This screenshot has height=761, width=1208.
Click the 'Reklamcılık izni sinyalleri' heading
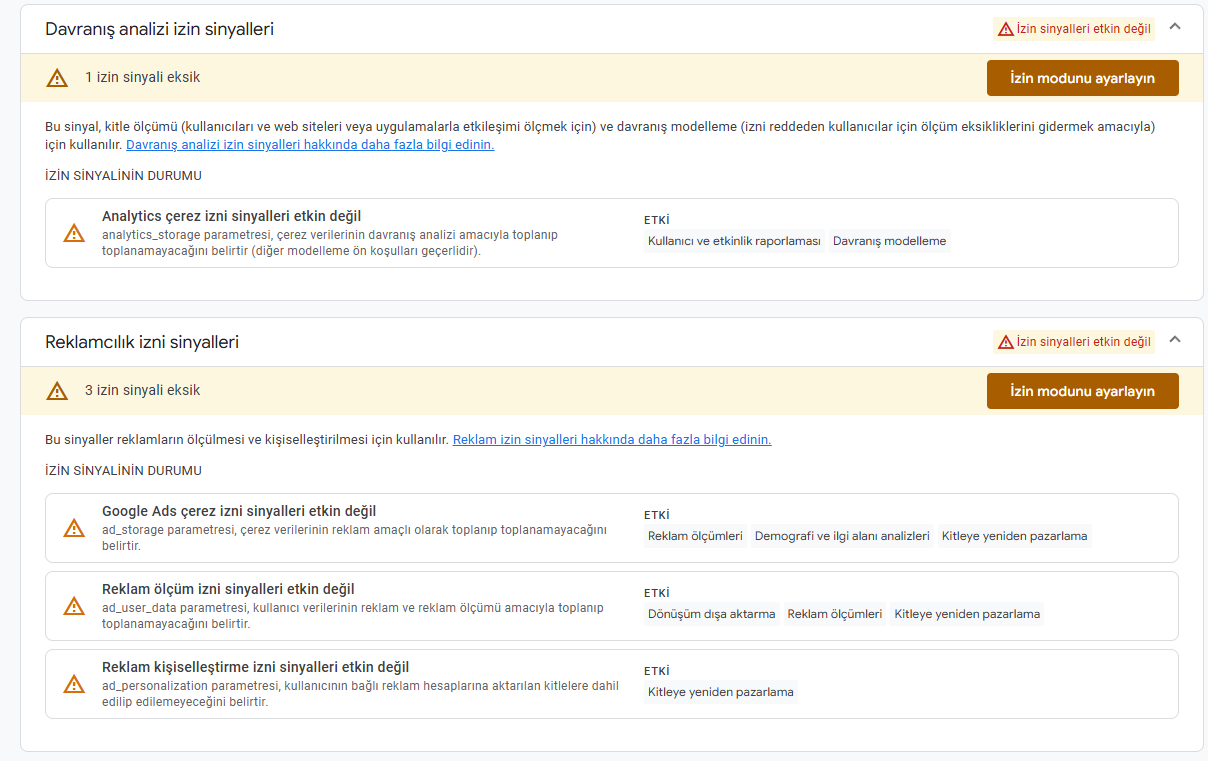(x=142, y=342)
